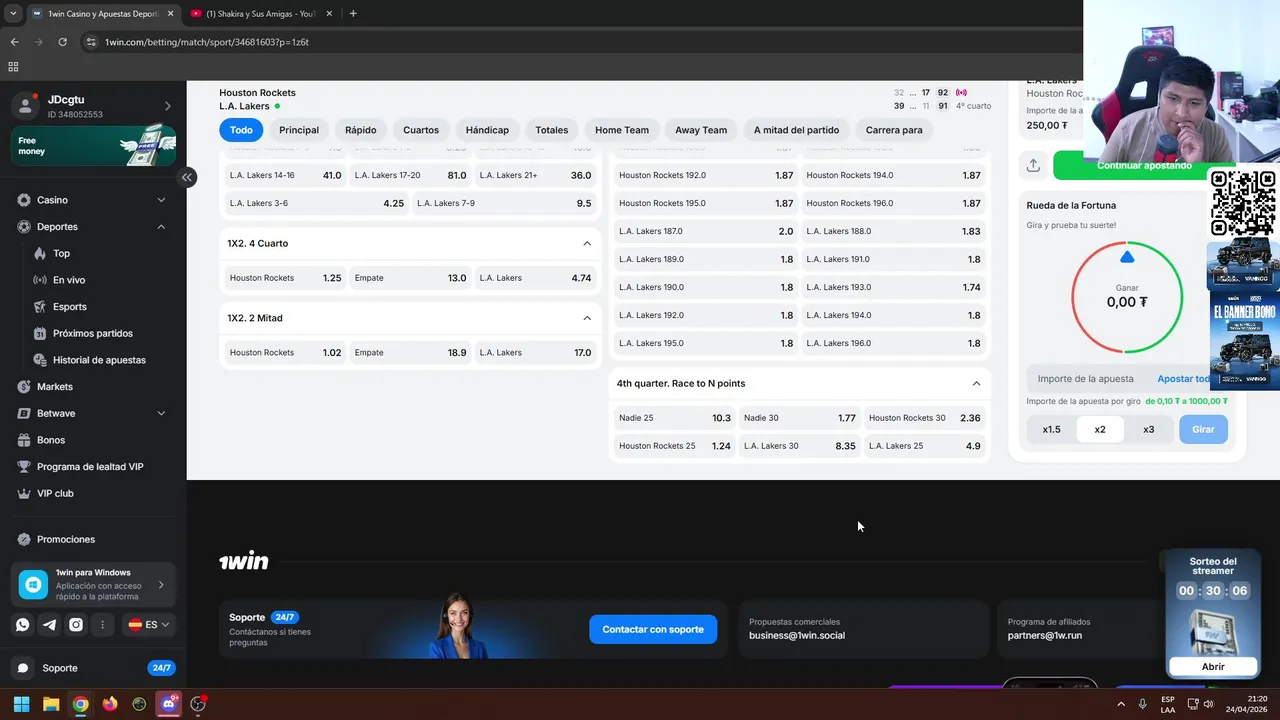Open 1win para Windows download

tap(93, 585)
